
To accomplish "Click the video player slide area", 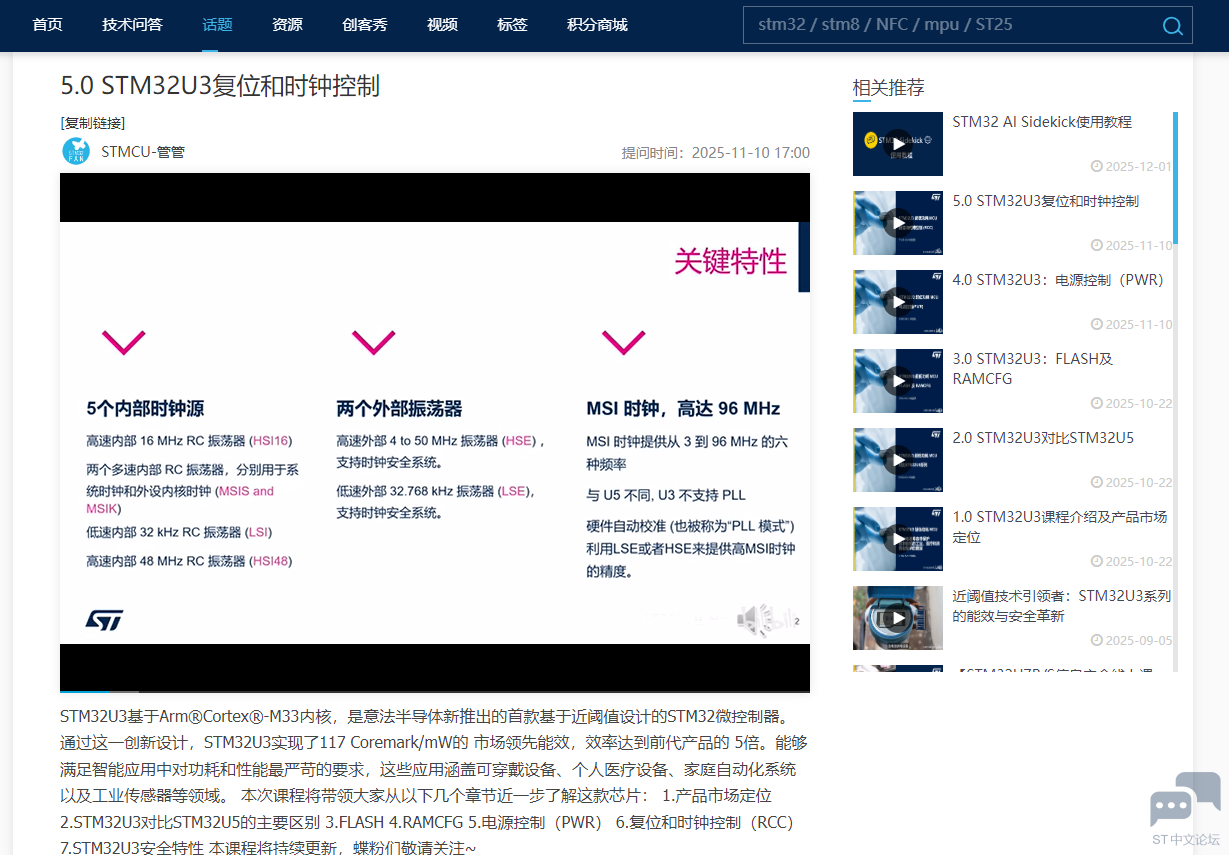I will [x=435, y=432].
